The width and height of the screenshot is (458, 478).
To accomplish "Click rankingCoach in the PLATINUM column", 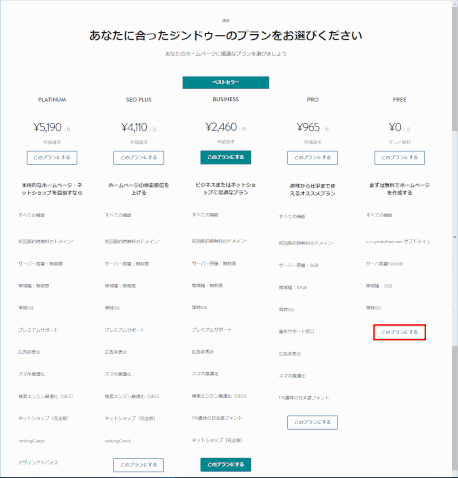I will [x=31, y=441].
